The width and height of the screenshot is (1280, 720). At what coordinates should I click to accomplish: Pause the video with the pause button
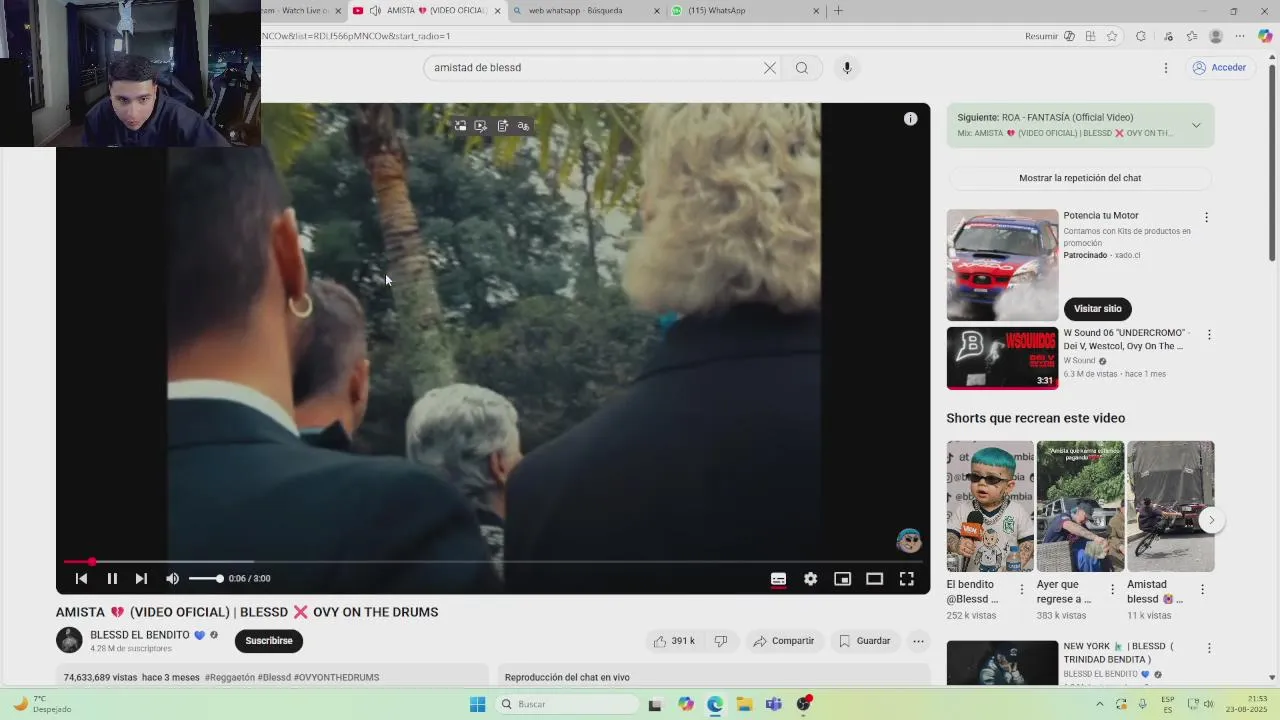tap(112, 578)
